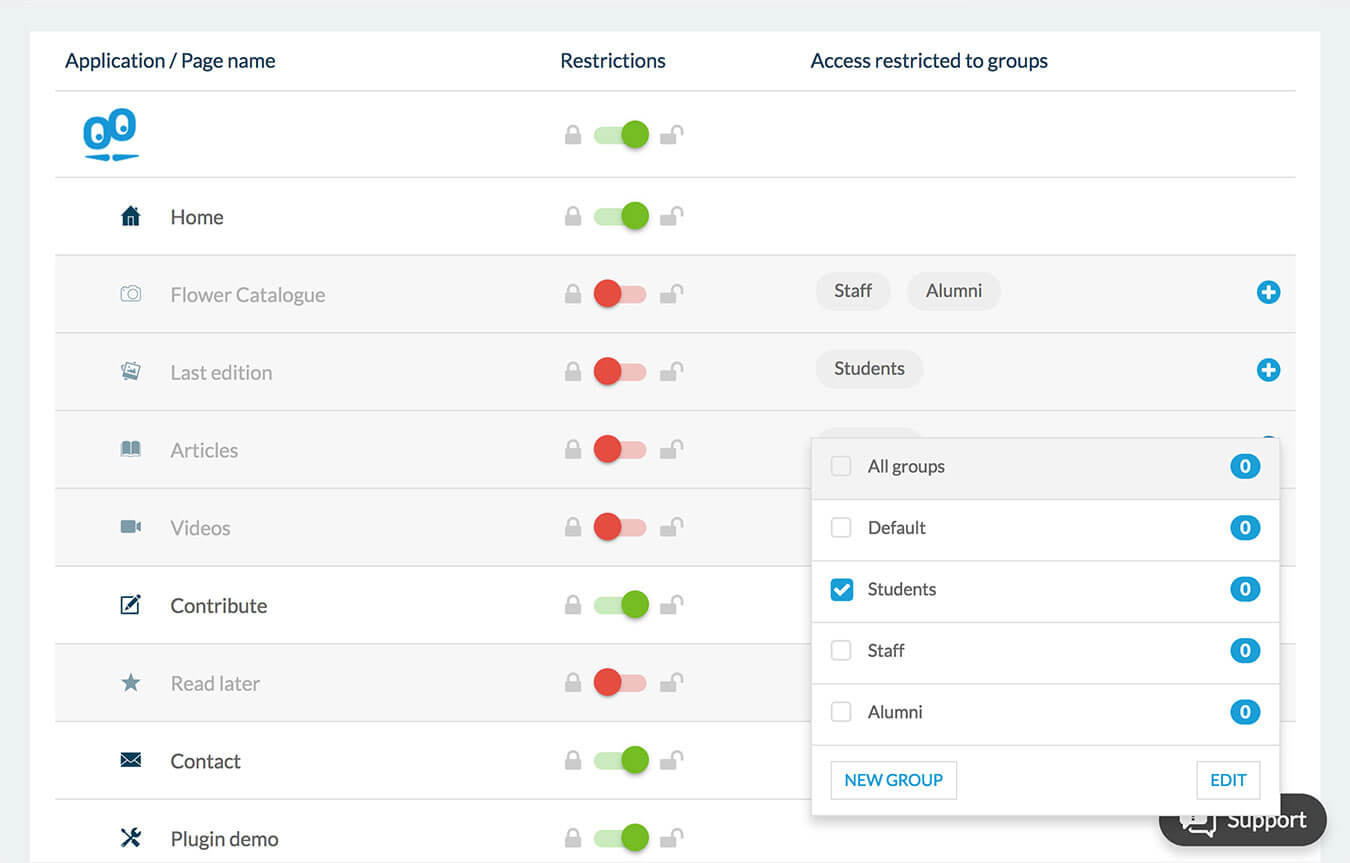Screen dimensions: 1350x863
Task: Select the Default entry in group list
Action: 896,528
